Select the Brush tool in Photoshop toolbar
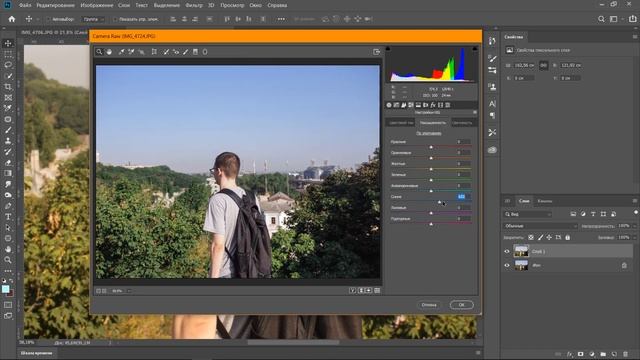Viewport: 640px width, 360px height. (x=8, y=130)
